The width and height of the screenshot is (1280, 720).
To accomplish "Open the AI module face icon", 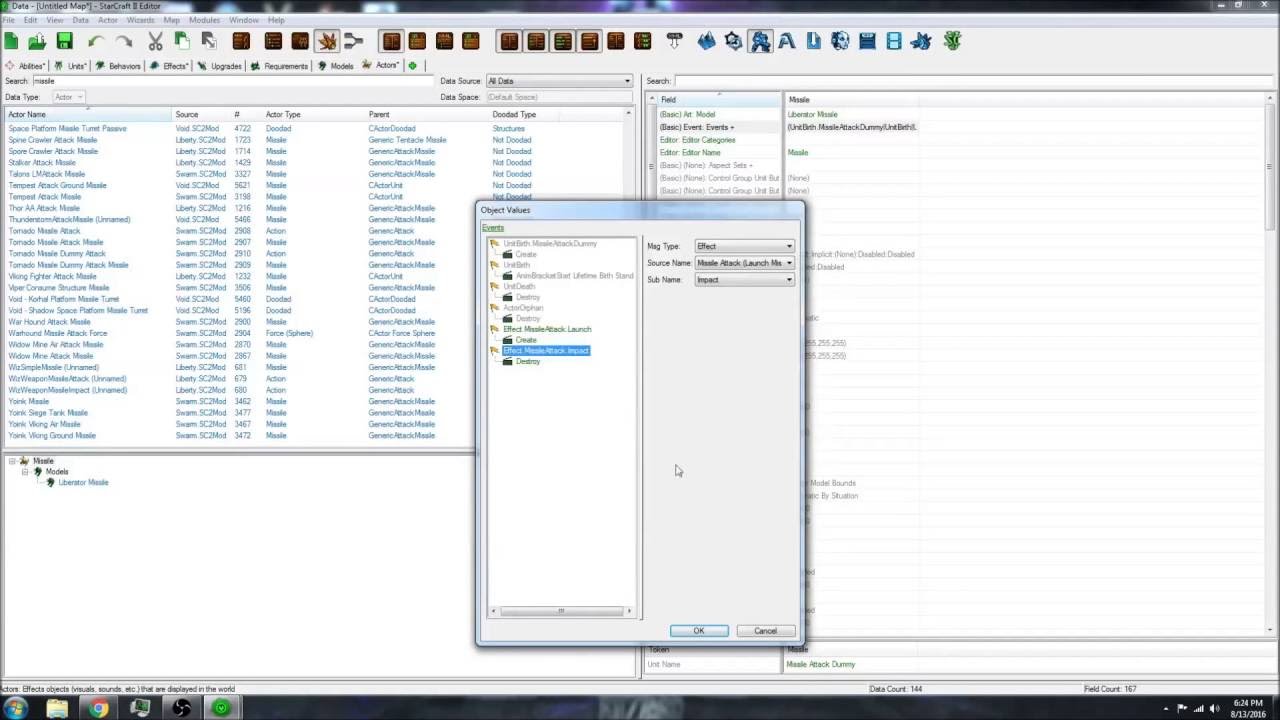I will click(840, 41).
